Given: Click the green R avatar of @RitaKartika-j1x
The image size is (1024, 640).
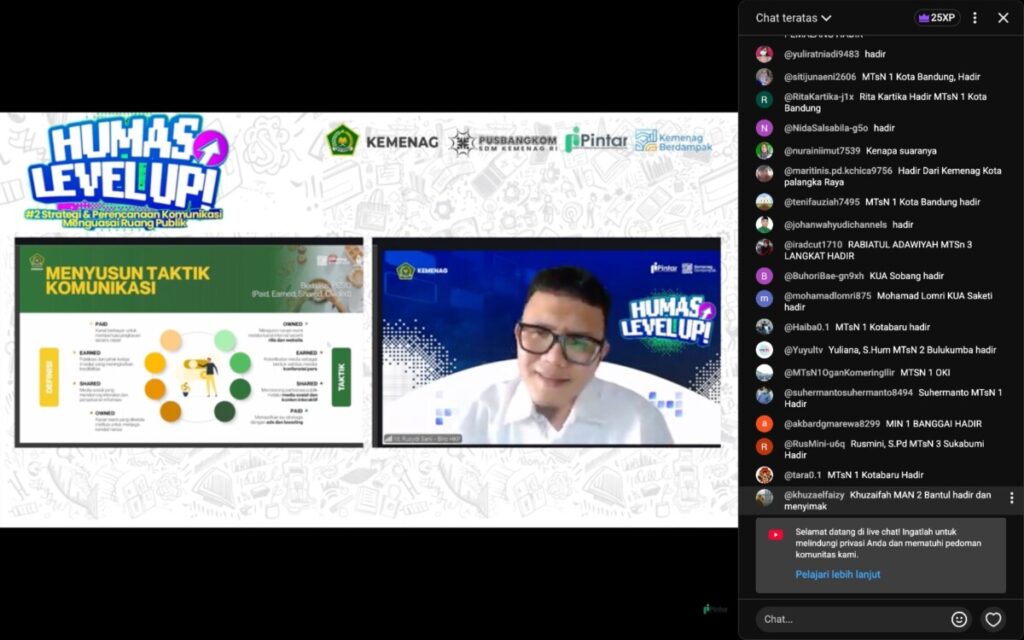Looking at the screenshot, I should pos(764,99).
